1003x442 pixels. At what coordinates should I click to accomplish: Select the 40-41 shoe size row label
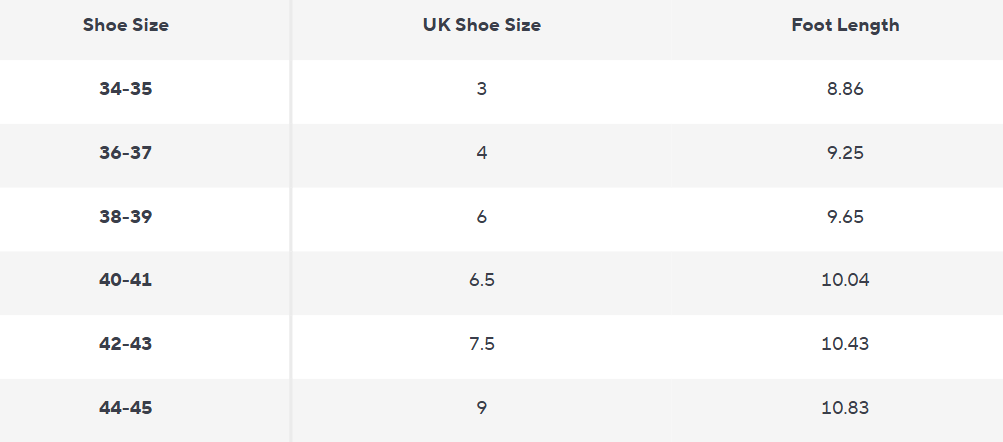(x=126, y=280)
